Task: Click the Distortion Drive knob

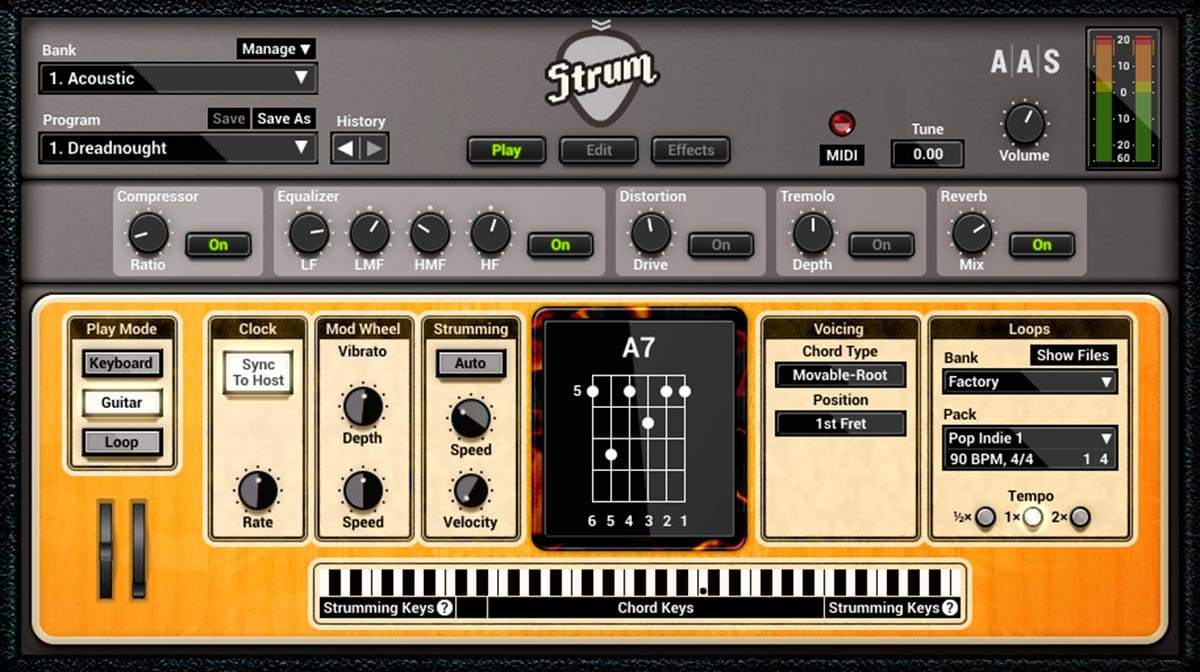Action: pos(651,233)
